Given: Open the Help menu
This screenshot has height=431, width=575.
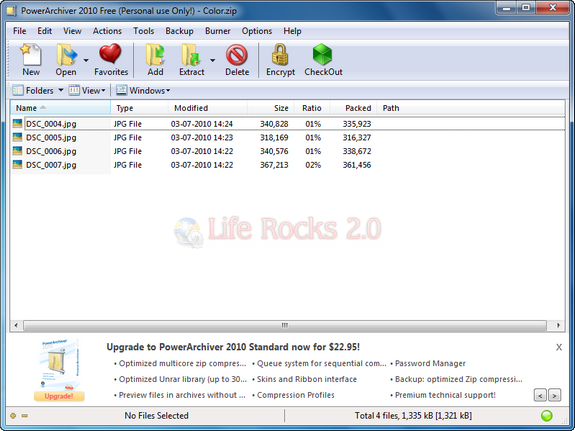Looking at the screenshot, I should pyautogui.click(x=292, y=31).
